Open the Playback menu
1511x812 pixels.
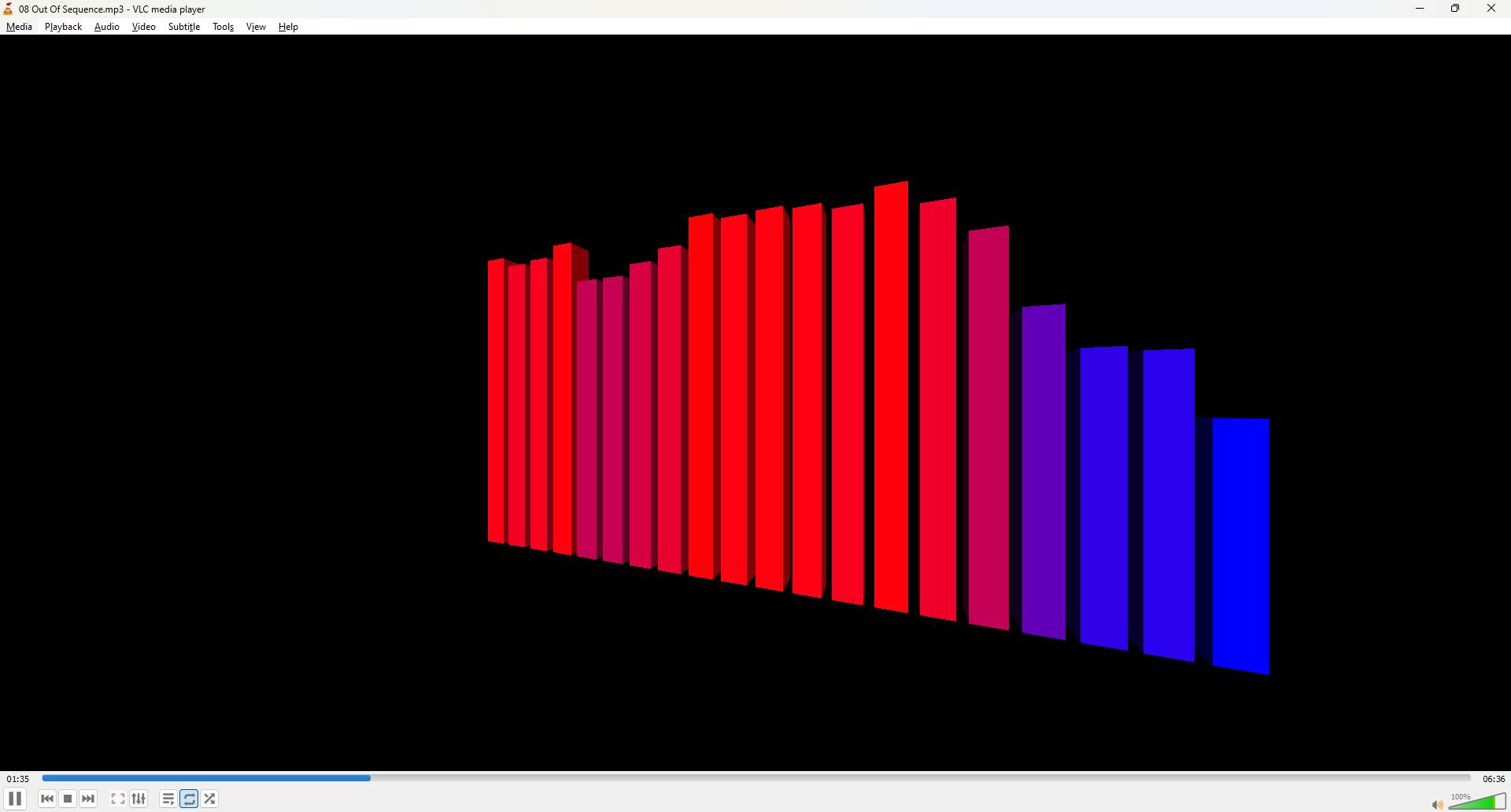click(63, 27)
